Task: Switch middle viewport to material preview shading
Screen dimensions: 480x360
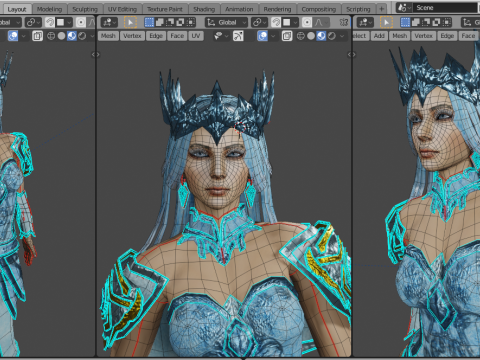Action: (x=321, y=36)
